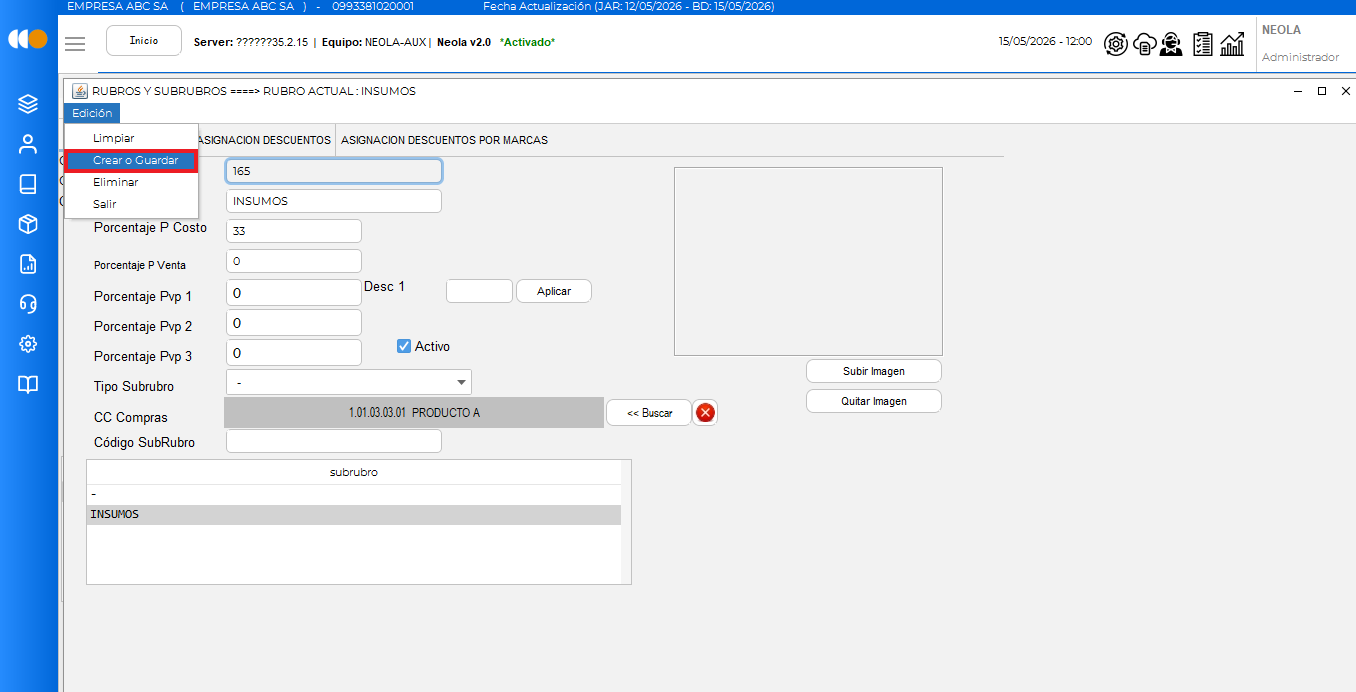1356x692 pixels.
Task: Select the INSUMOS row in subrubro list
Action: [x=354, y=515]
